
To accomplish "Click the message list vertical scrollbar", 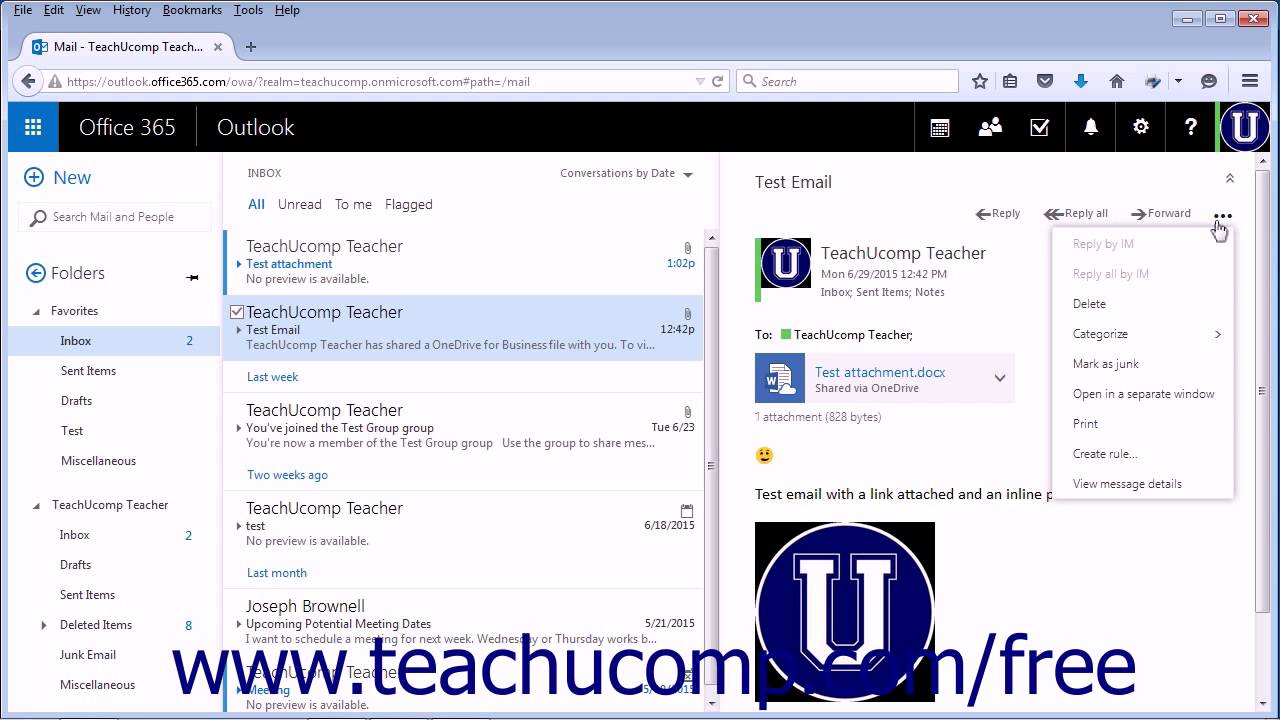I will (x=711, y=466).
